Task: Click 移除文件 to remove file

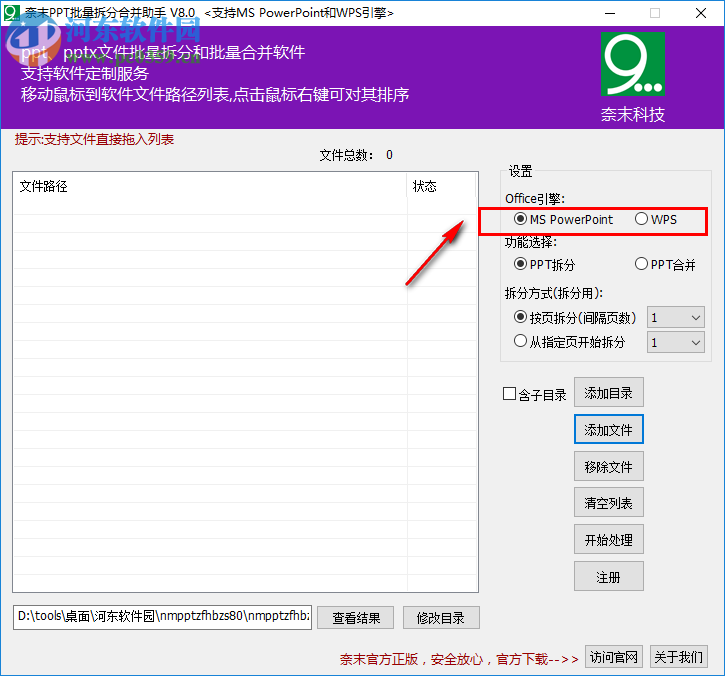Action: 608,466
